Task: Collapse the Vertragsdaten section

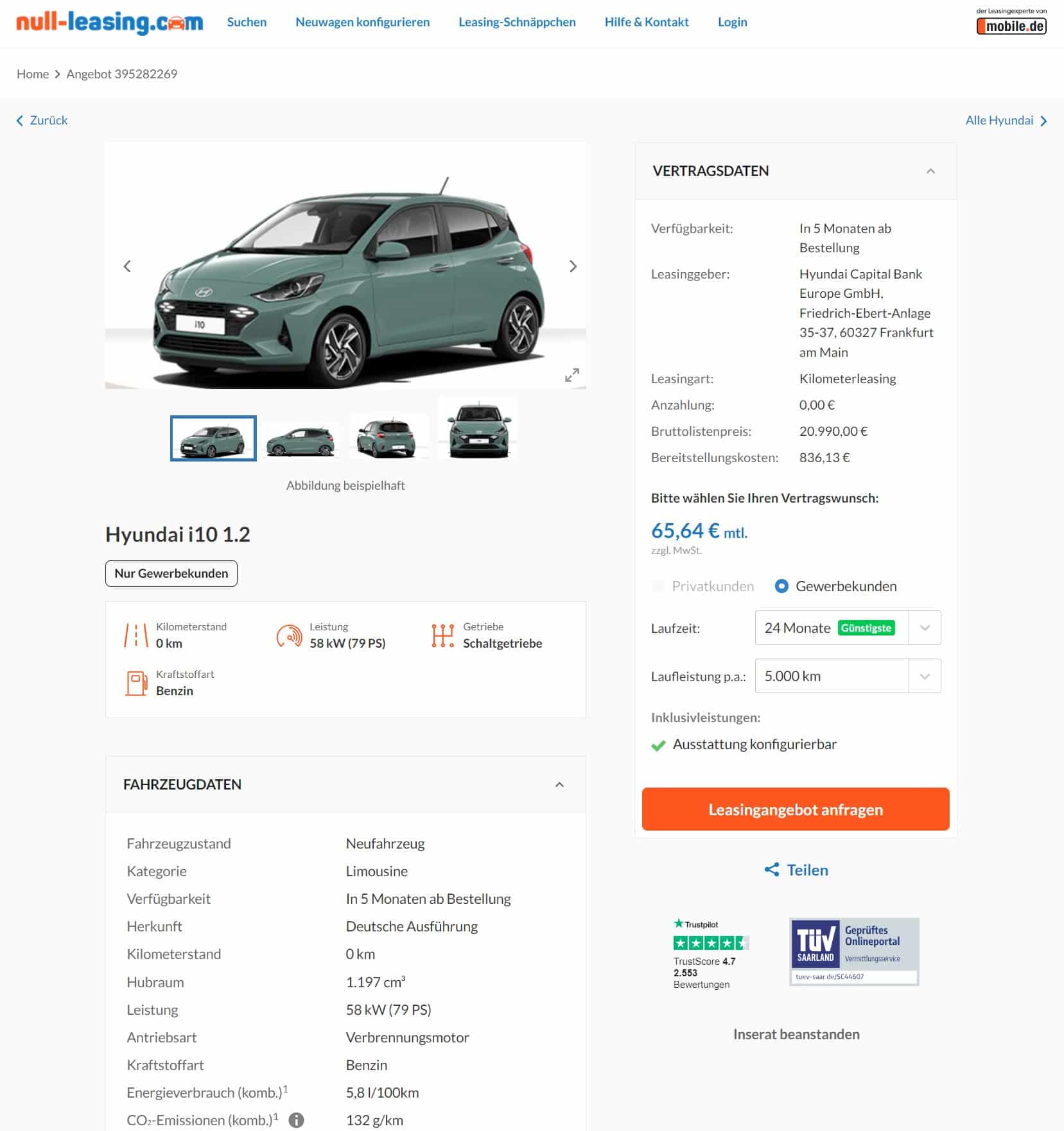Action: coord(930,171)
